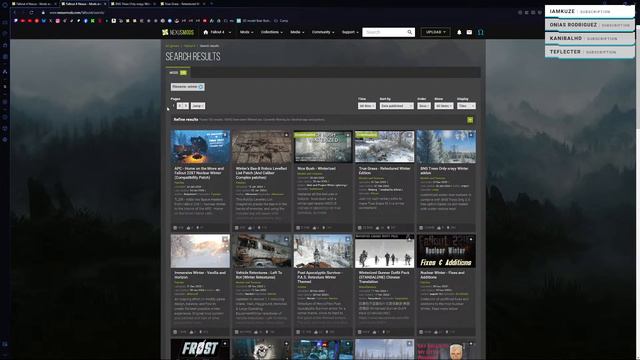Select the Mods results tab
The width and height of the screenshot is (640, 360).
point(178,73)
